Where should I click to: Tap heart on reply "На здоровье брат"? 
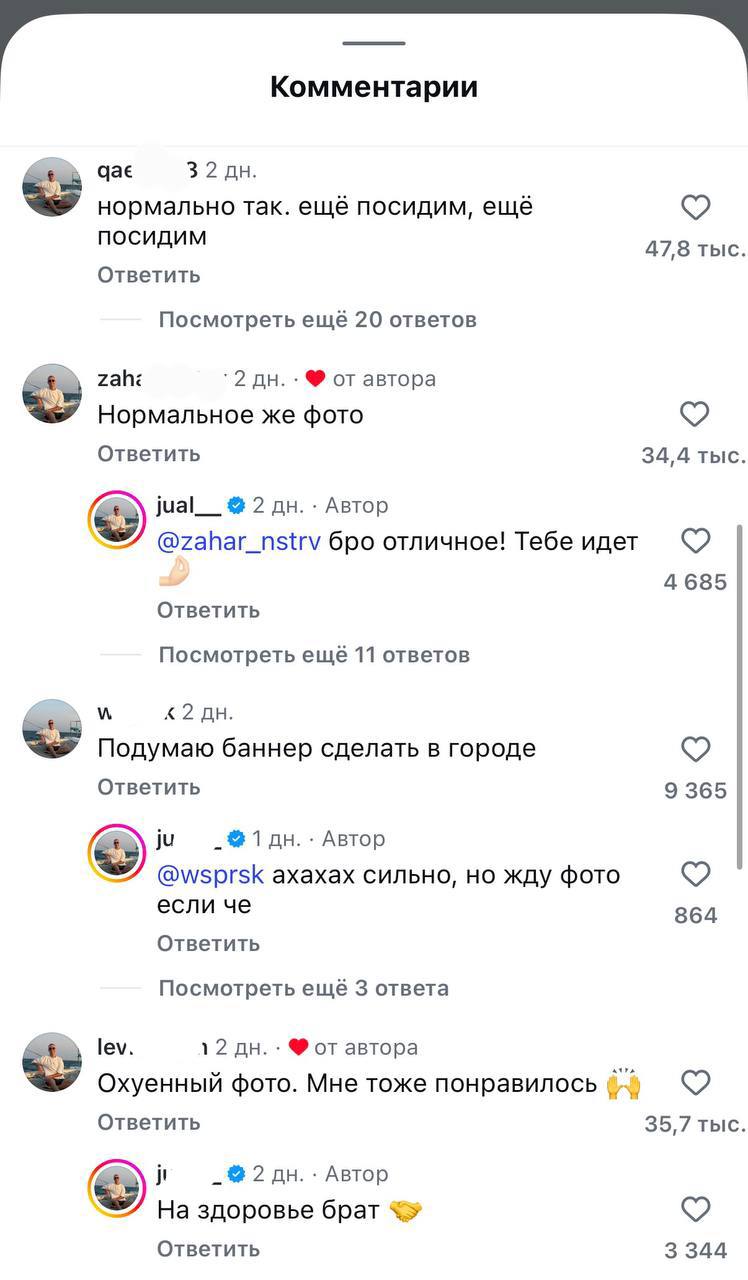(x=695, y=1210)
